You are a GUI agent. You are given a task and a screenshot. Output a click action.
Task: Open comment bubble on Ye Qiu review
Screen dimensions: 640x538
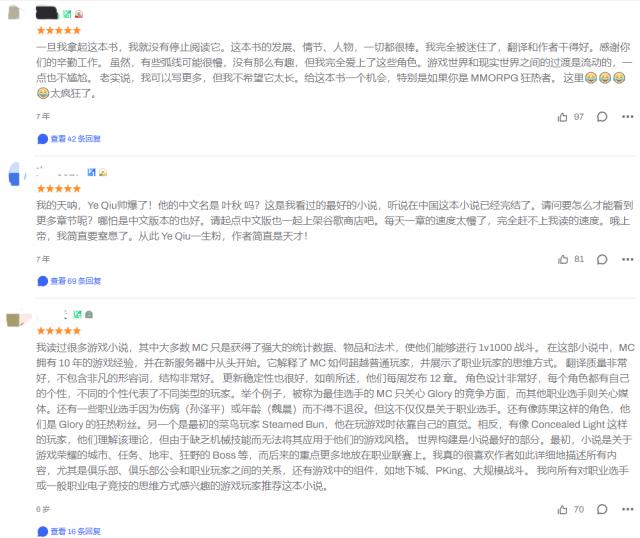pos(602,259)
